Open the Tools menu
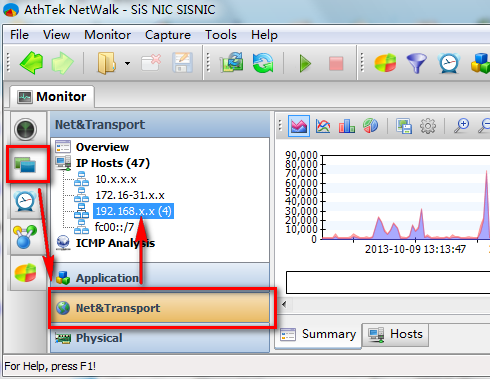Image resolution: width=490 pixels, height=379 pixels. [221, 35]
